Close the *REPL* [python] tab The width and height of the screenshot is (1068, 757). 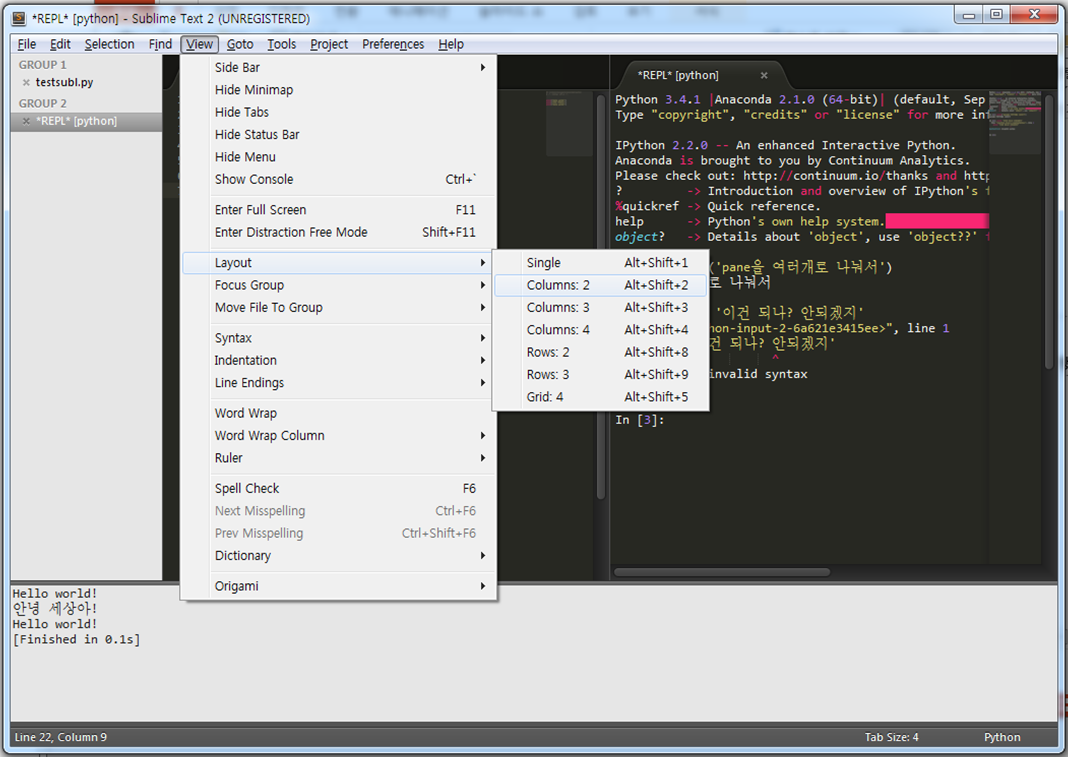(x=764, y=76)
